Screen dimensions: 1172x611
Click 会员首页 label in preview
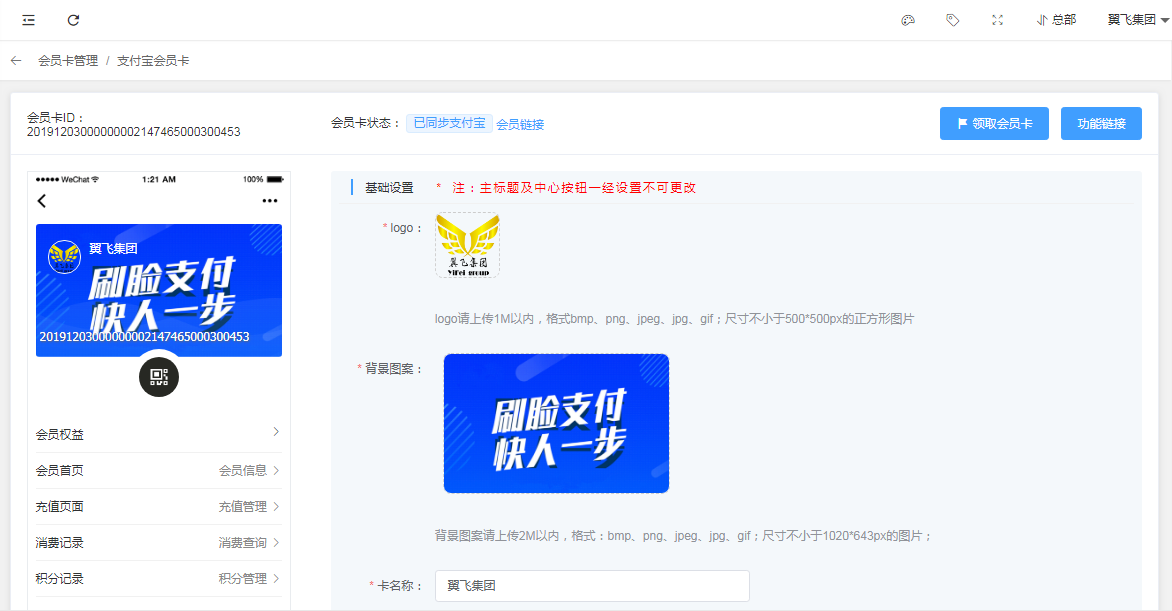pyautogui.click(x=60, y=470)
